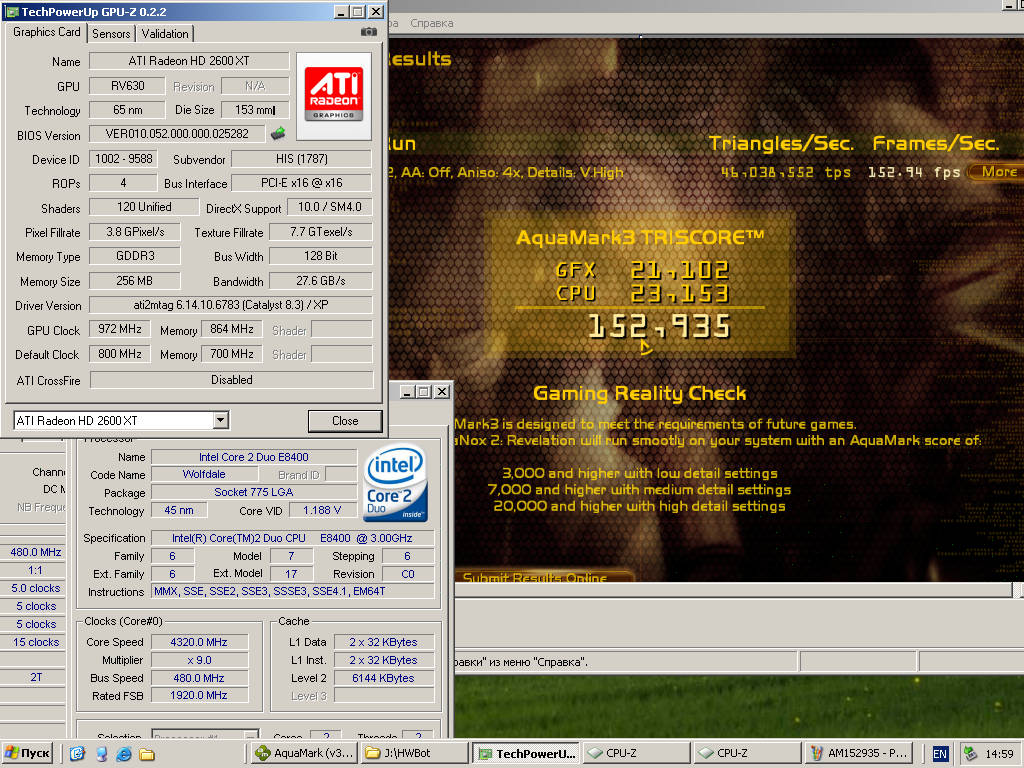Open the folder icon in quick launch

pos(147,754)
